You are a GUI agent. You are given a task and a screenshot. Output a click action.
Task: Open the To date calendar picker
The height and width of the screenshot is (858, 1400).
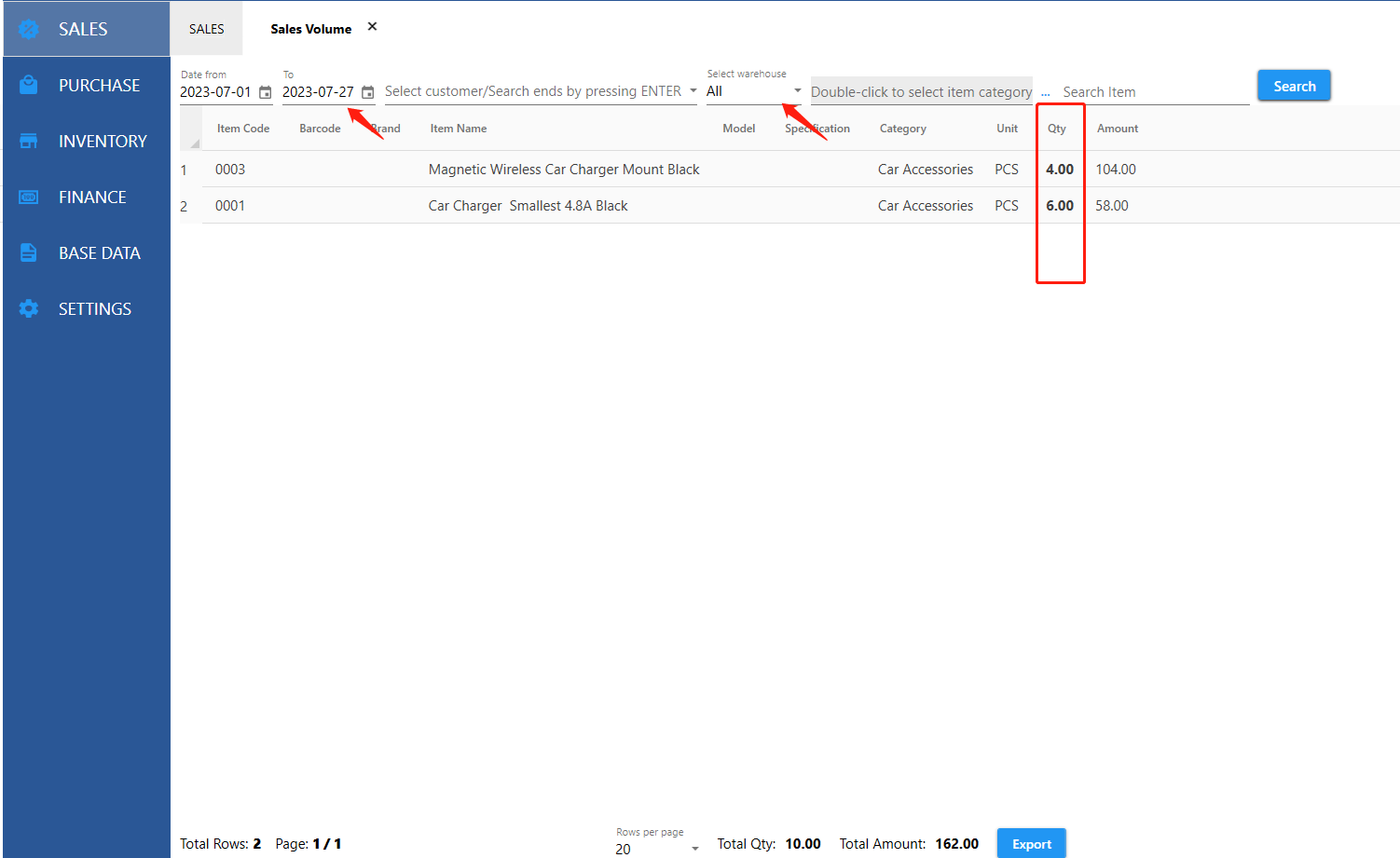coord(368,92)
